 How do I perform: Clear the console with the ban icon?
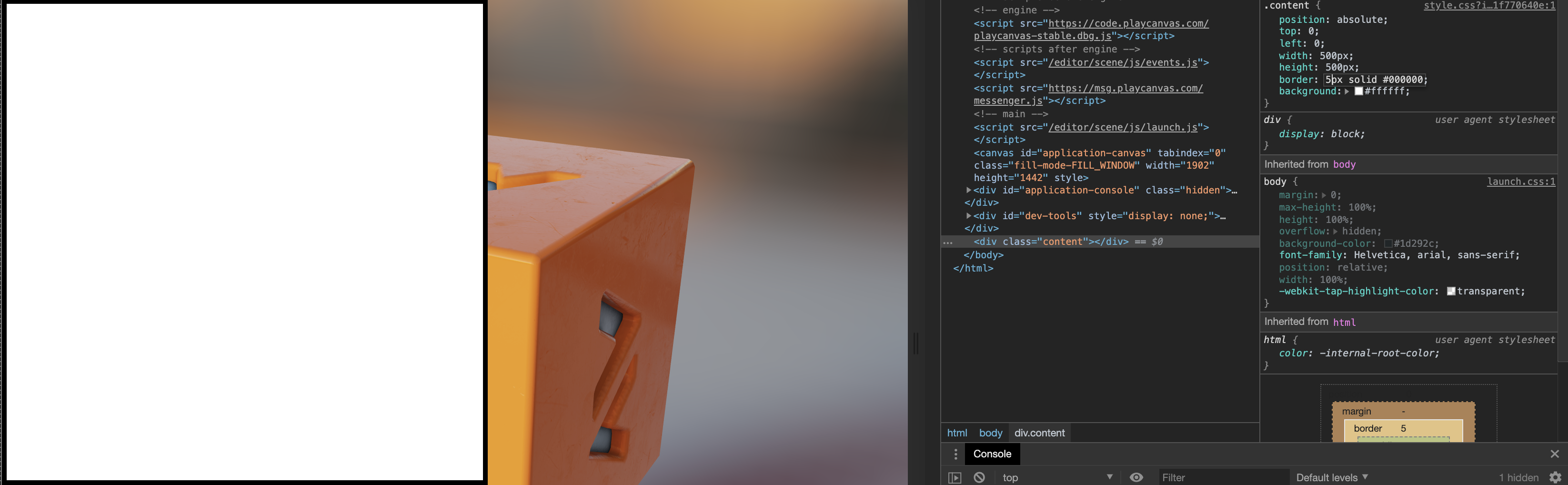click(x=979, y=478)
